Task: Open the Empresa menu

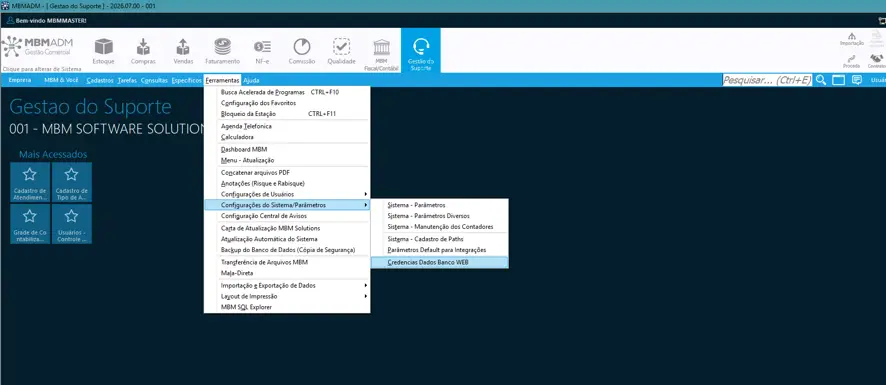Action: click(x=20, y=80)
